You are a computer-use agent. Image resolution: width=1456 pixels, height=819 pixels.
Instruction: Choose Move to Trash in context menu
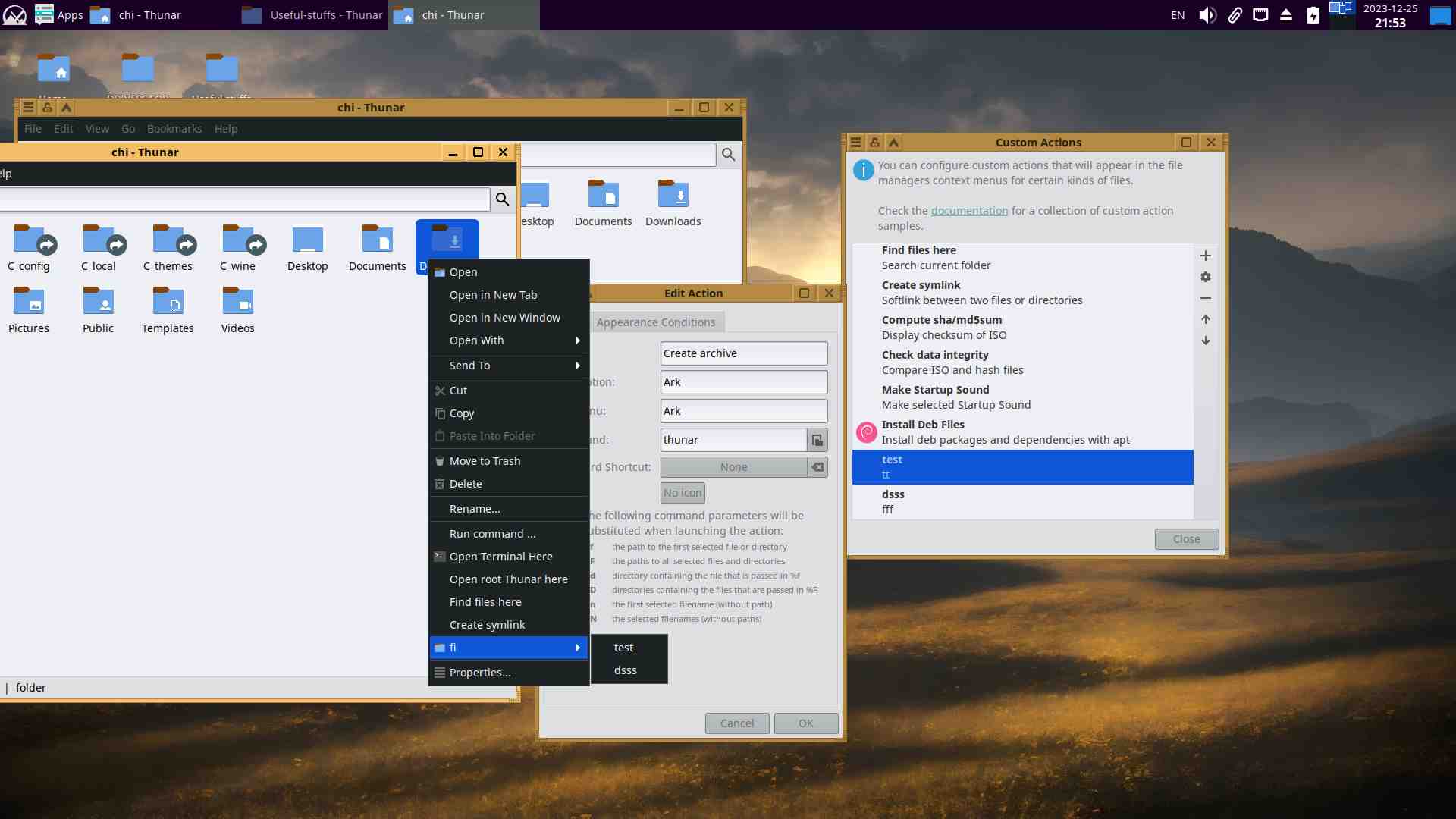485,461
